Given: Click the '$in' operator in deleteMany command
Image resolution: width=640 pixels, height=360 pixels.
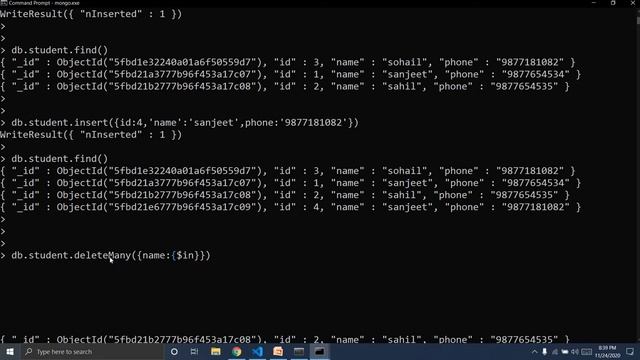Looking at the screenshot, I should pos(185,256).
